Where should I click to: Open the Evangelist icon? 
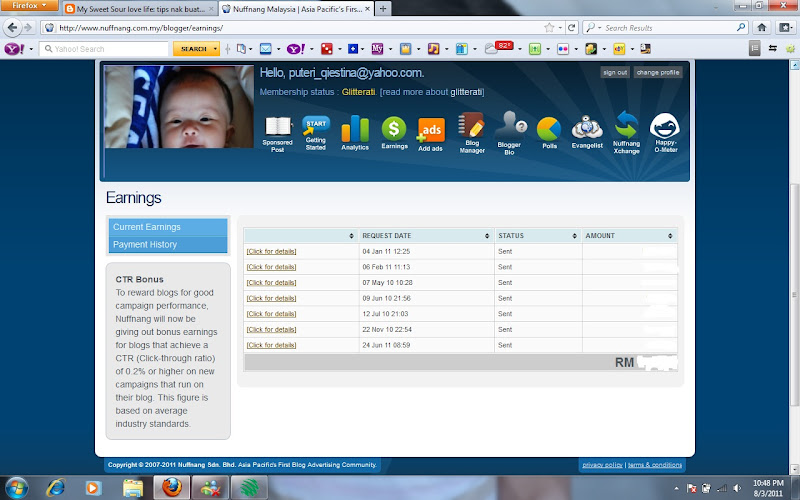pos(587,132)
